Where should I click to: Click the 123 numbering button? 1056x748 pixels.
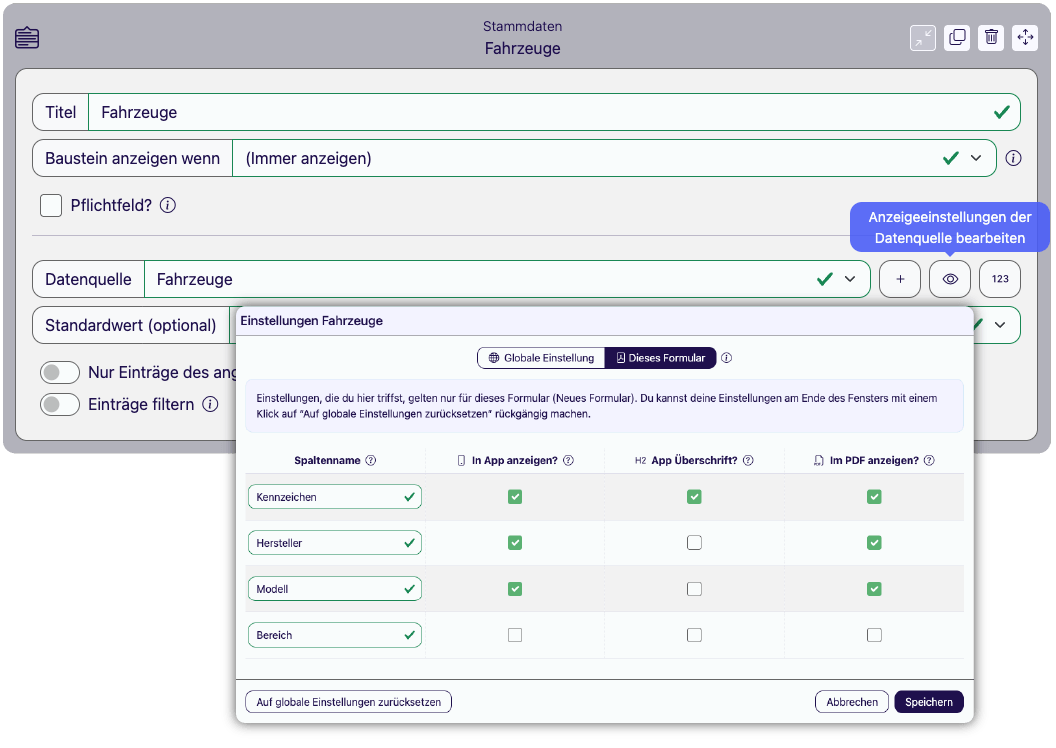(1000, 279)
